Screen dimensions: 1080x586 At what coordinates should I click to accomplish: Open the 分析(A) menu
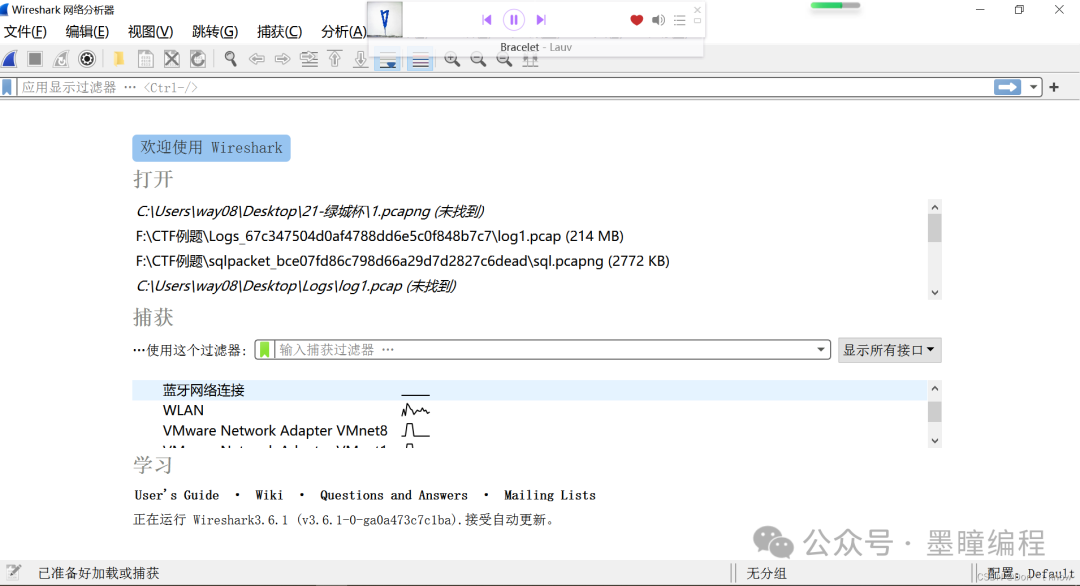343,32
